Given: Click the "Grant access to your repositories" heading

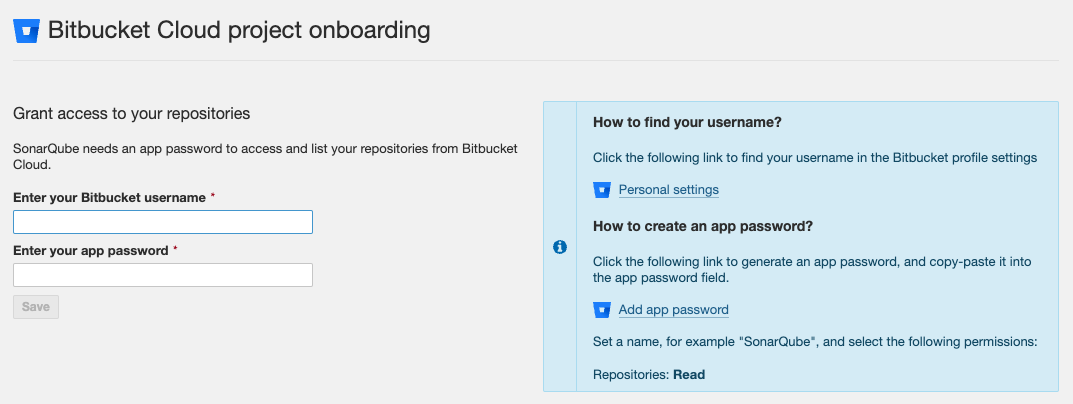Looking at the screenshot, I should [x=131, y=114].
